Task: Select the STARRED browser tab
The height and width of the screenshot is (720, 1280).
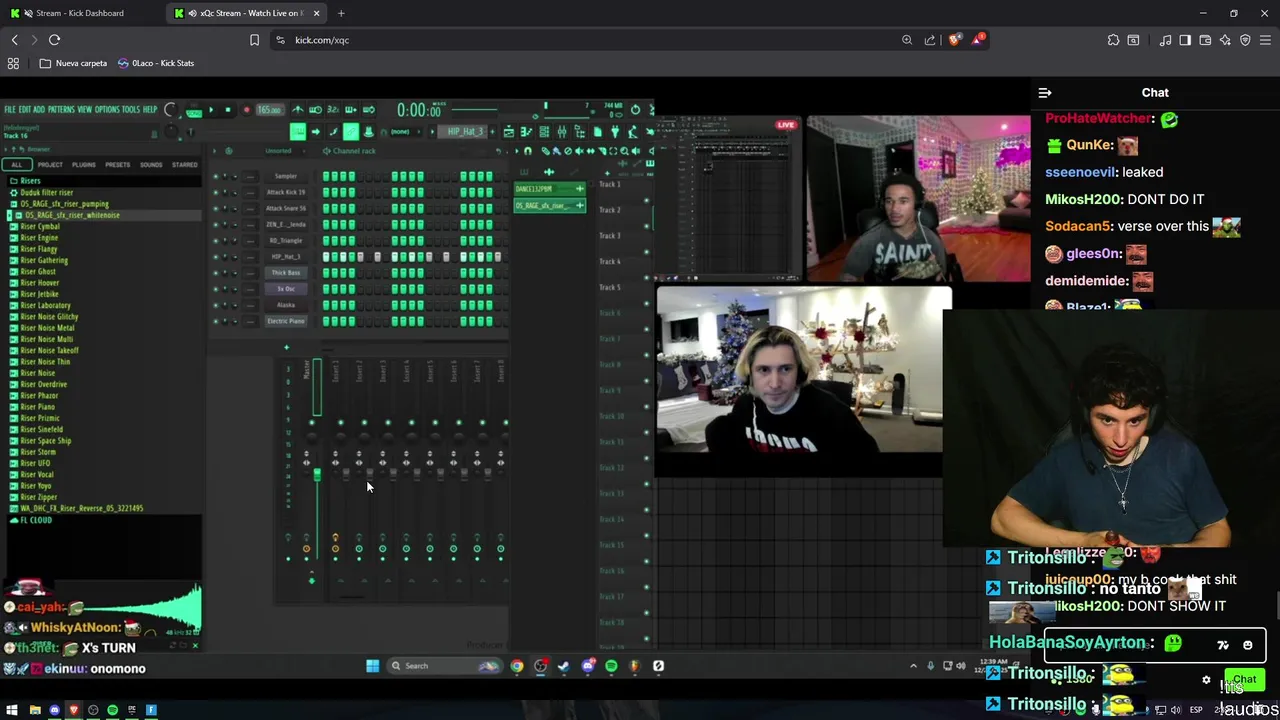Action: pos(185,164)
